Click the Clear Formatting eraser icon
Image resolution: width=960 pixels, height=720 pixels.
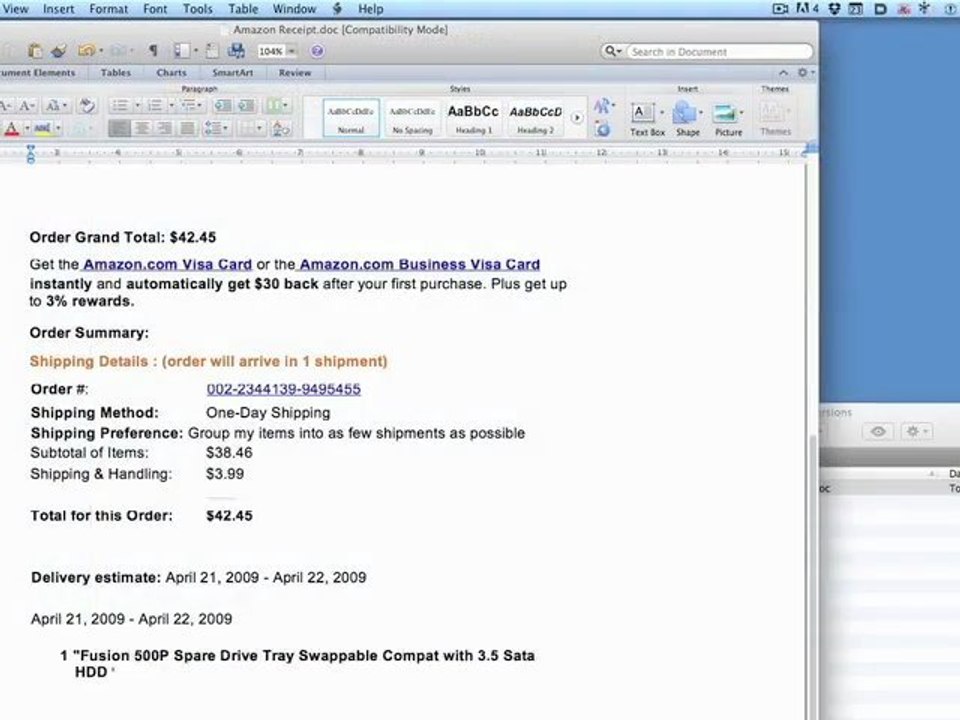coord(88,105)
